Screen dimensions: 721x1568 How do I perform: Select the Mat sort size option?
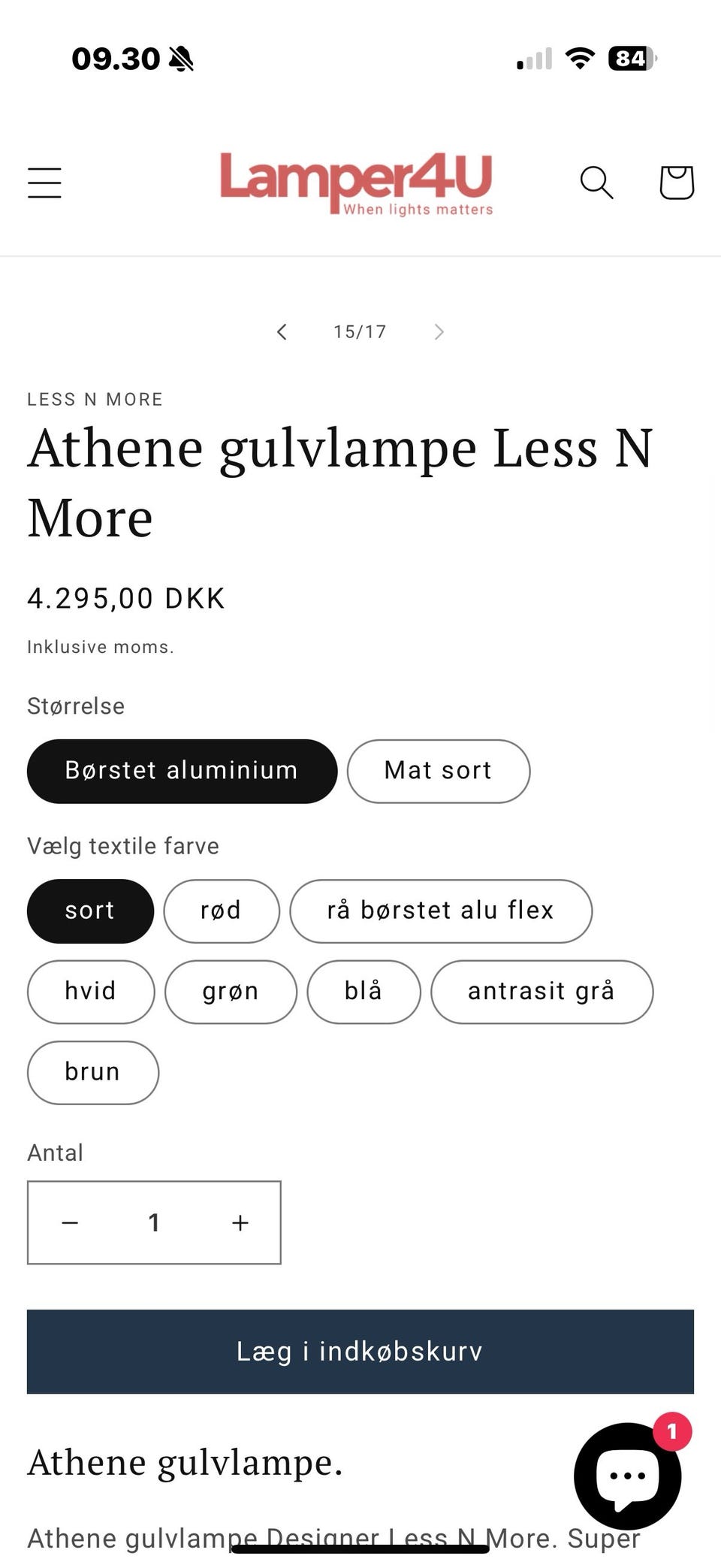tap(438, 771)
